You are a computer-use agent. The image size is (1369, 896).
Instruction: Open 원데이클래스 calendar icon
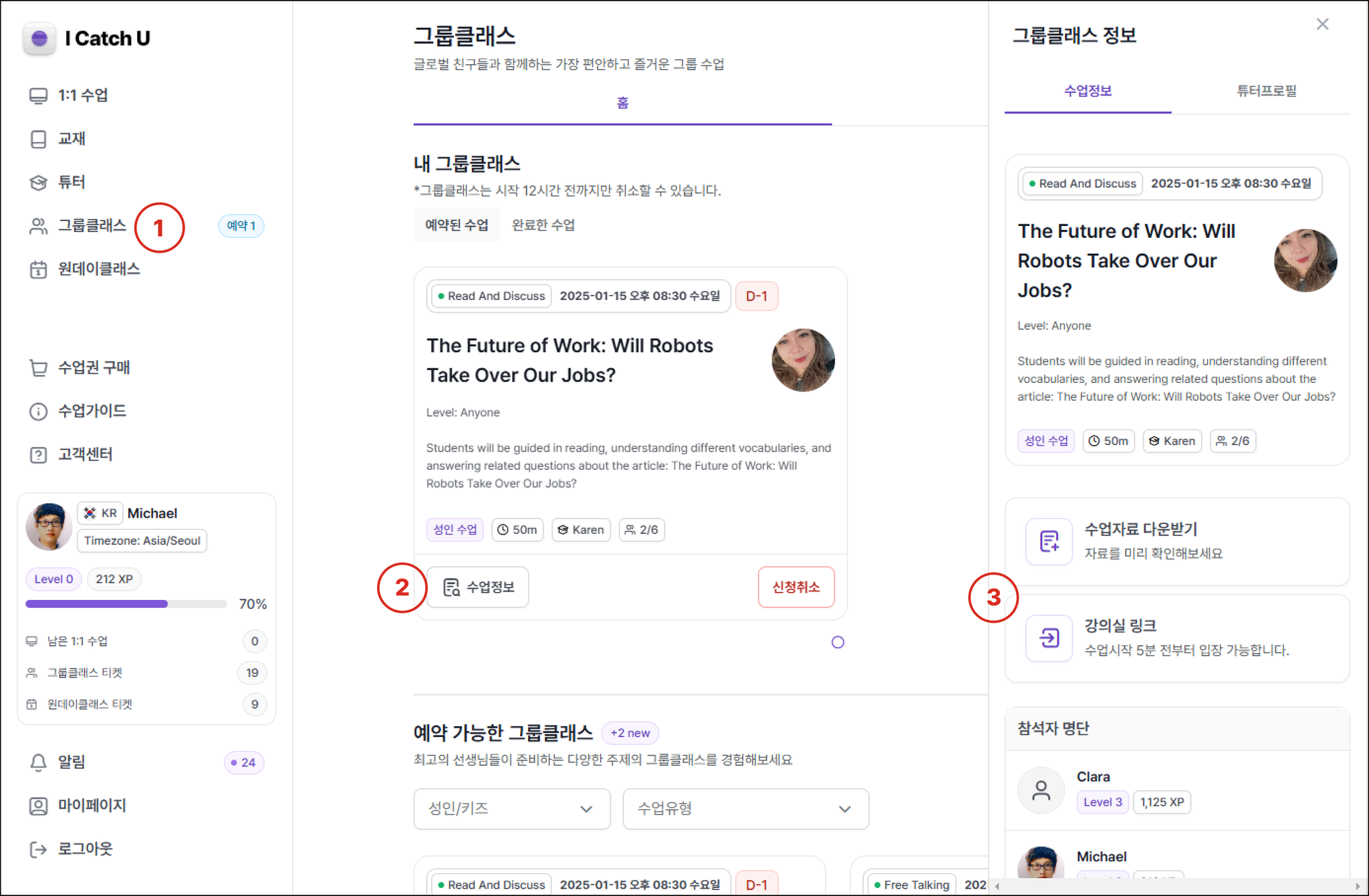tap(38, 269)
